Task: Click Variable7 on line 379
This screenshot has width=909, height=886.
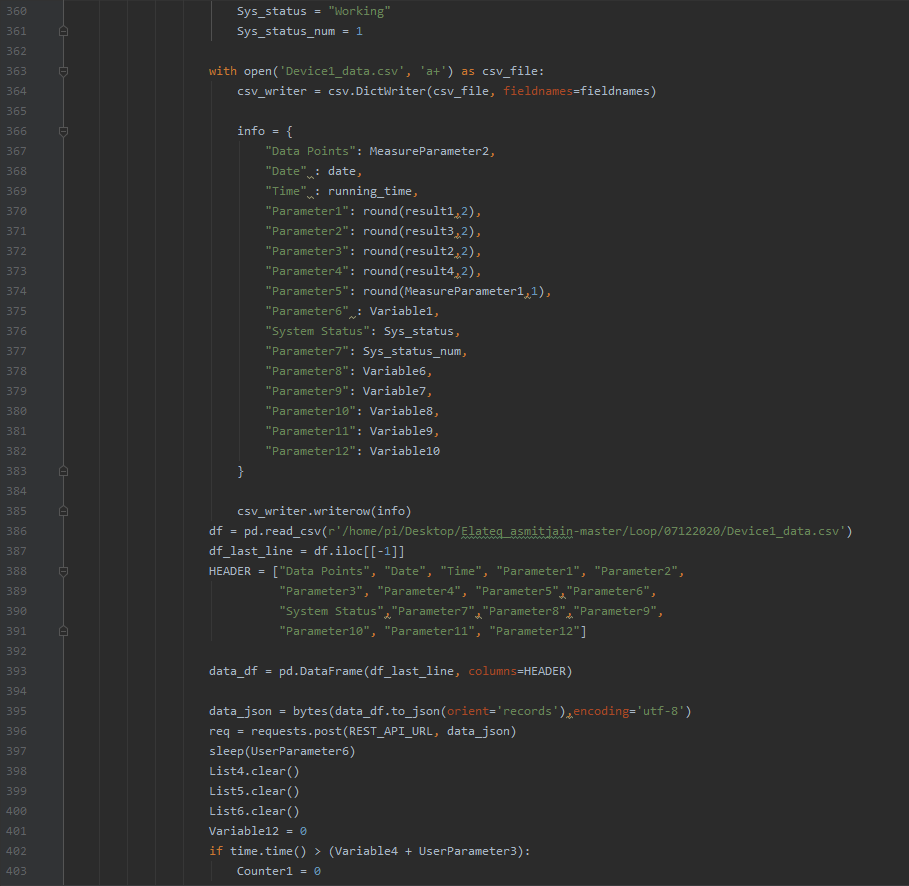Action: click(x=394, y=391)
